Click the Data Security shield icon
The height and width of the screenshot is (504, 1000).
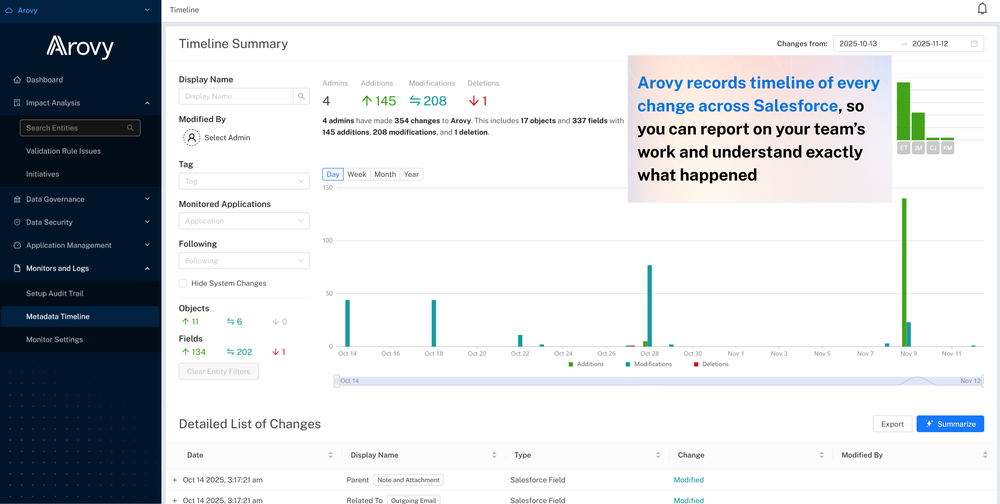pos(17,222)
